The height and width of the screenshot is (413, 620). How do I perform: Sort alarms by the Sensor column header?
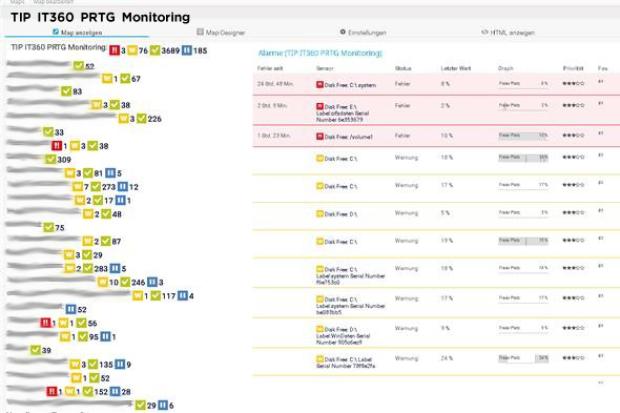(325, 68)
